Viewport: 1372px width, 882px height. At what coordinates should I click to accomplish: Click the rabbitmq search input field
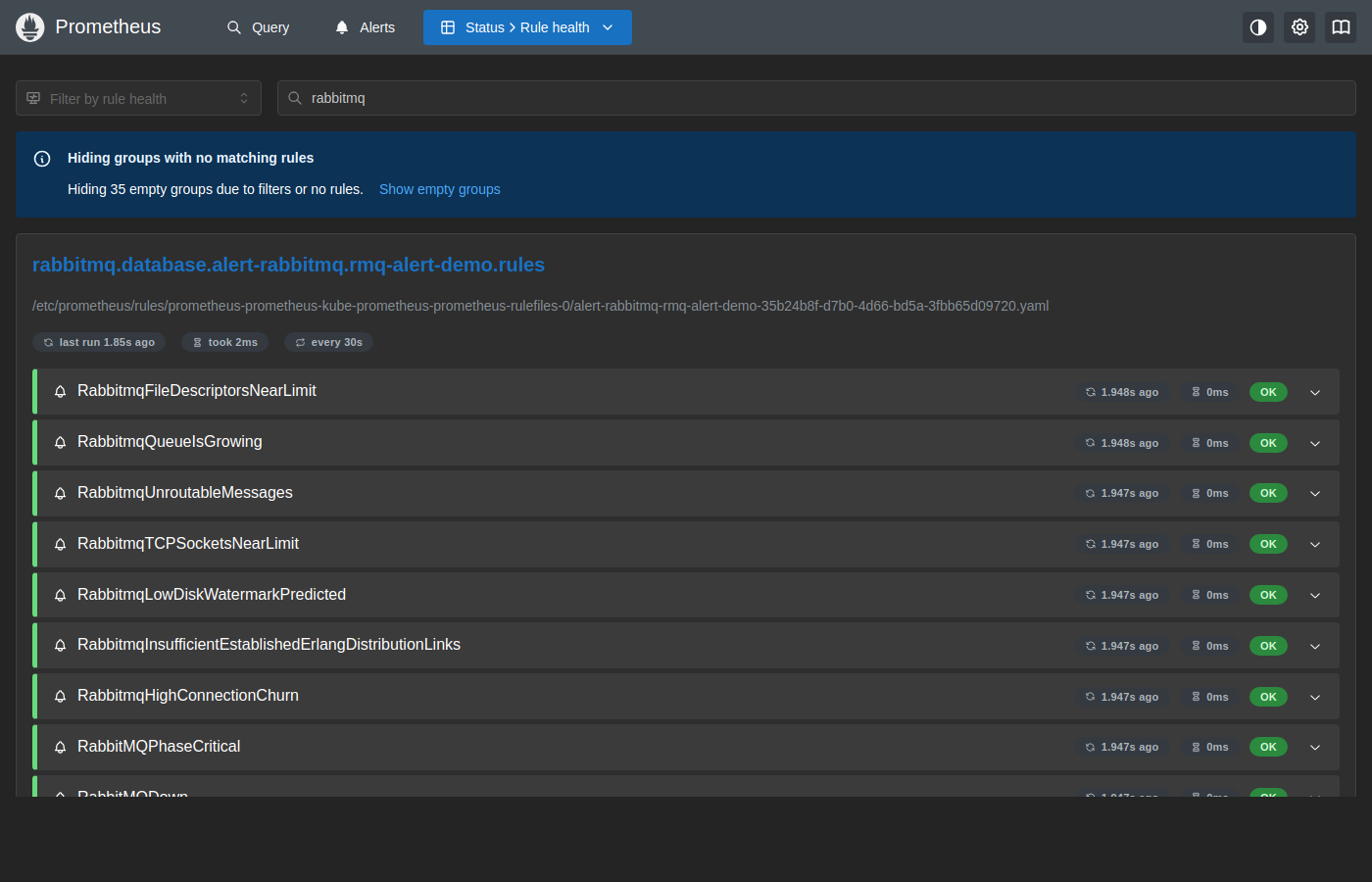[816, 98]
